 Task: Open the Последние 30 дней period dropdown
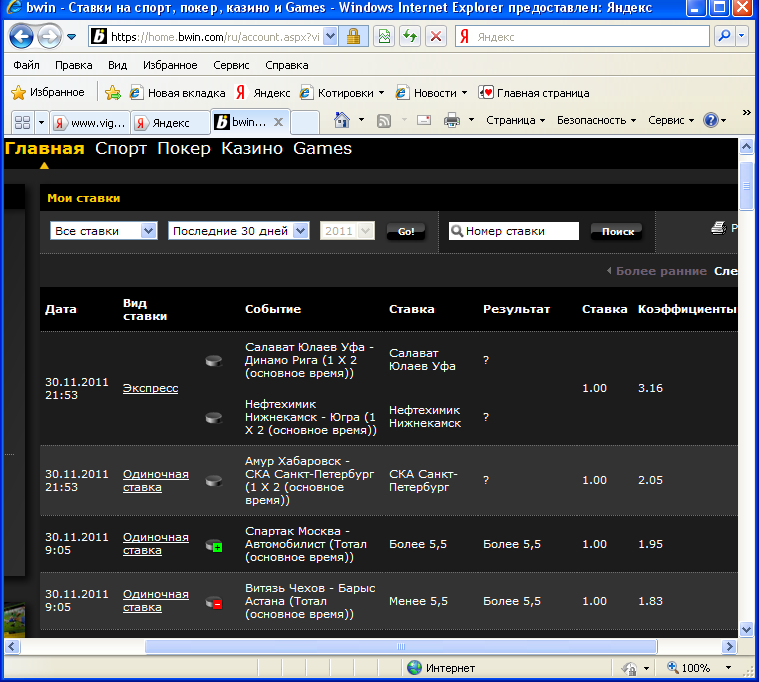[x=239, y=231]
